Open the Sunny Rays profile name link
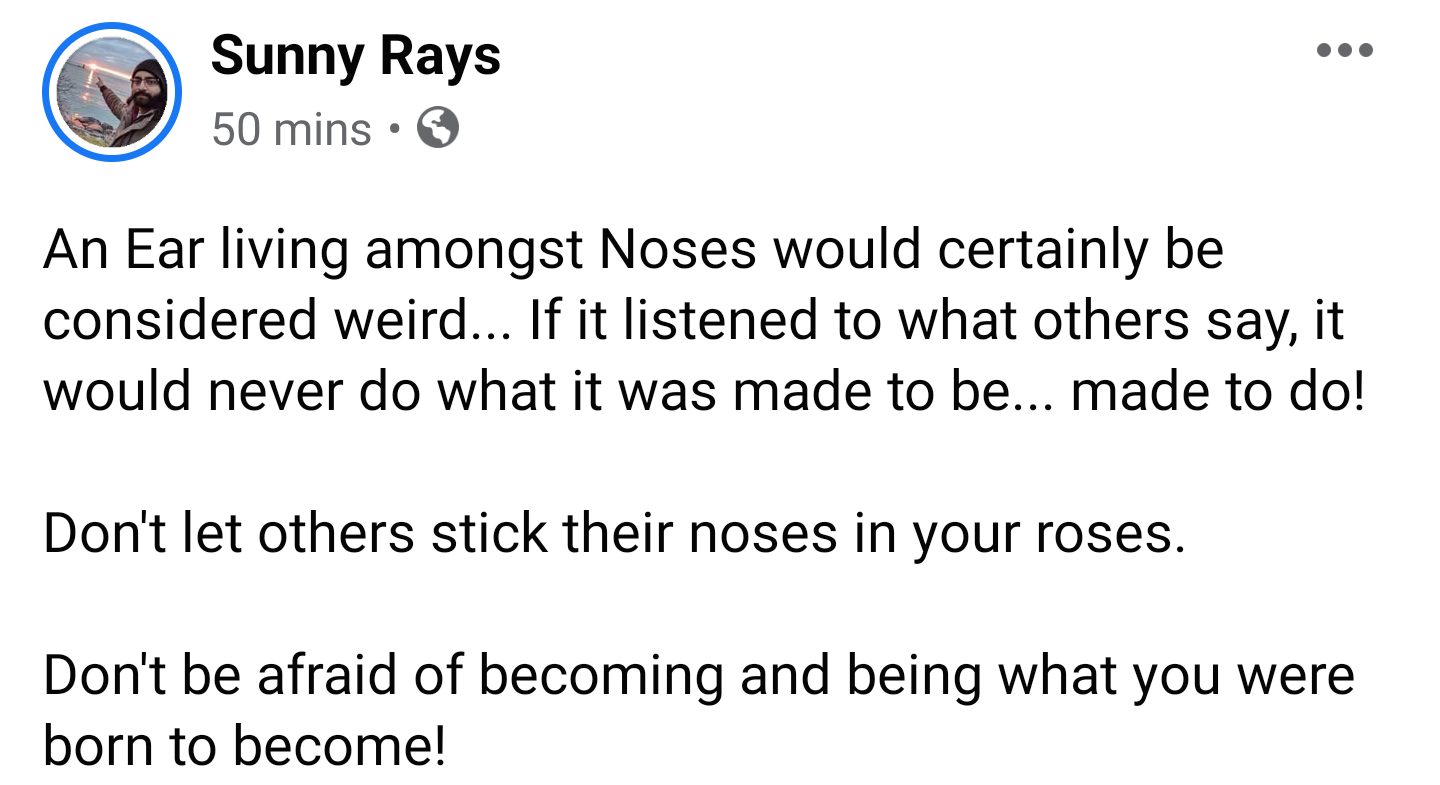This screenshot has height=785, width=1440. [356, 55]
